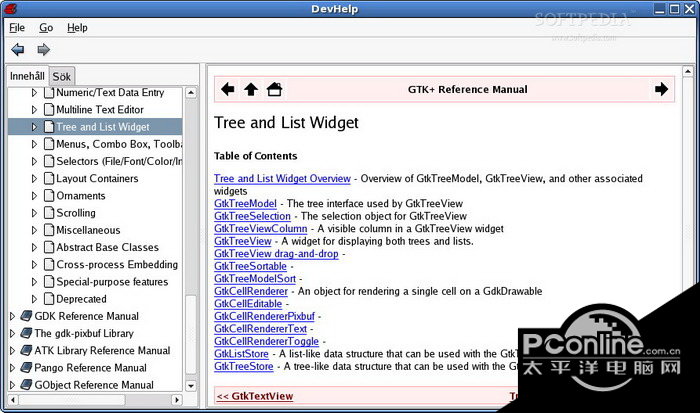Screen dimensions: 700x413
Task: Click sidebar vertical scrollbar down arrow
Action: (x=191, y=386)
